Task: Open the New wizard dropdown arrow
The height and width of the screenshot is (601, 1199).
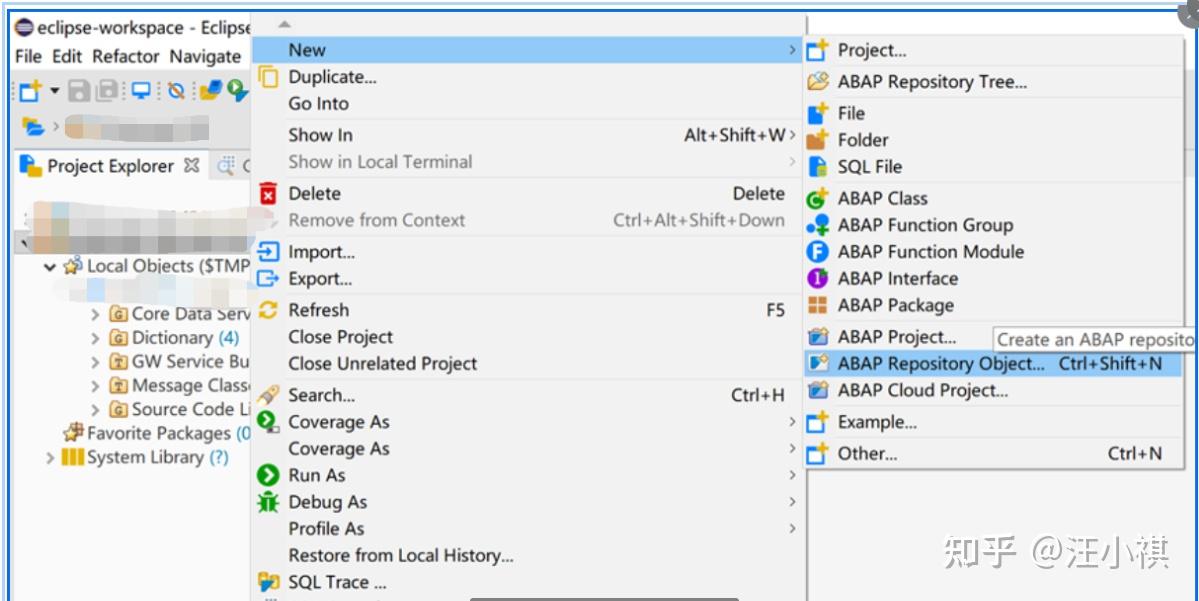Action: coord(54,91)
